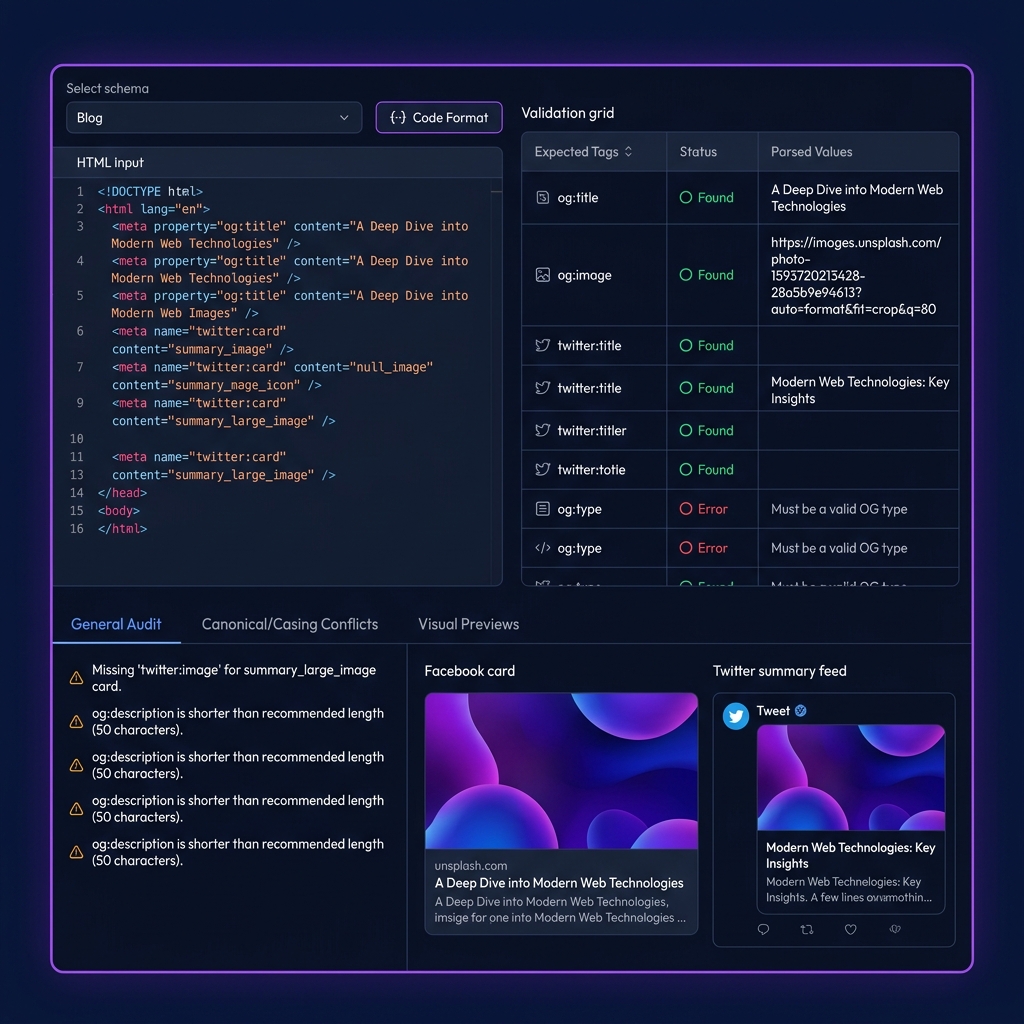Viewport: 1024px width, 1024px height.
Task: Click the HTML input panel header
Action: pos(278,163)
